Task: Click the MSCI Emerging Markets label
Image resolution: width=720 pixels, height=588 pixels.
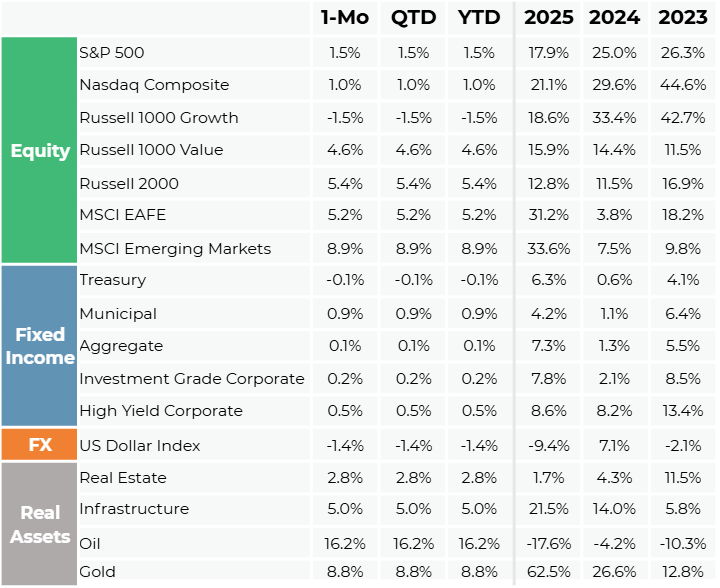Action: (175, 248)
